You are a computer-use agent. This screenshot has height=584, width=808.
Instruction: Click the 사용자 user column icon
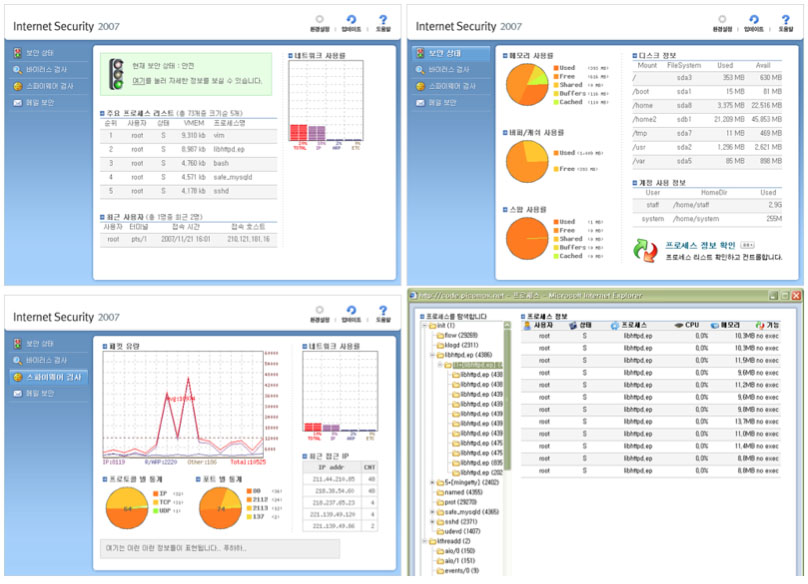coord(527,326)
